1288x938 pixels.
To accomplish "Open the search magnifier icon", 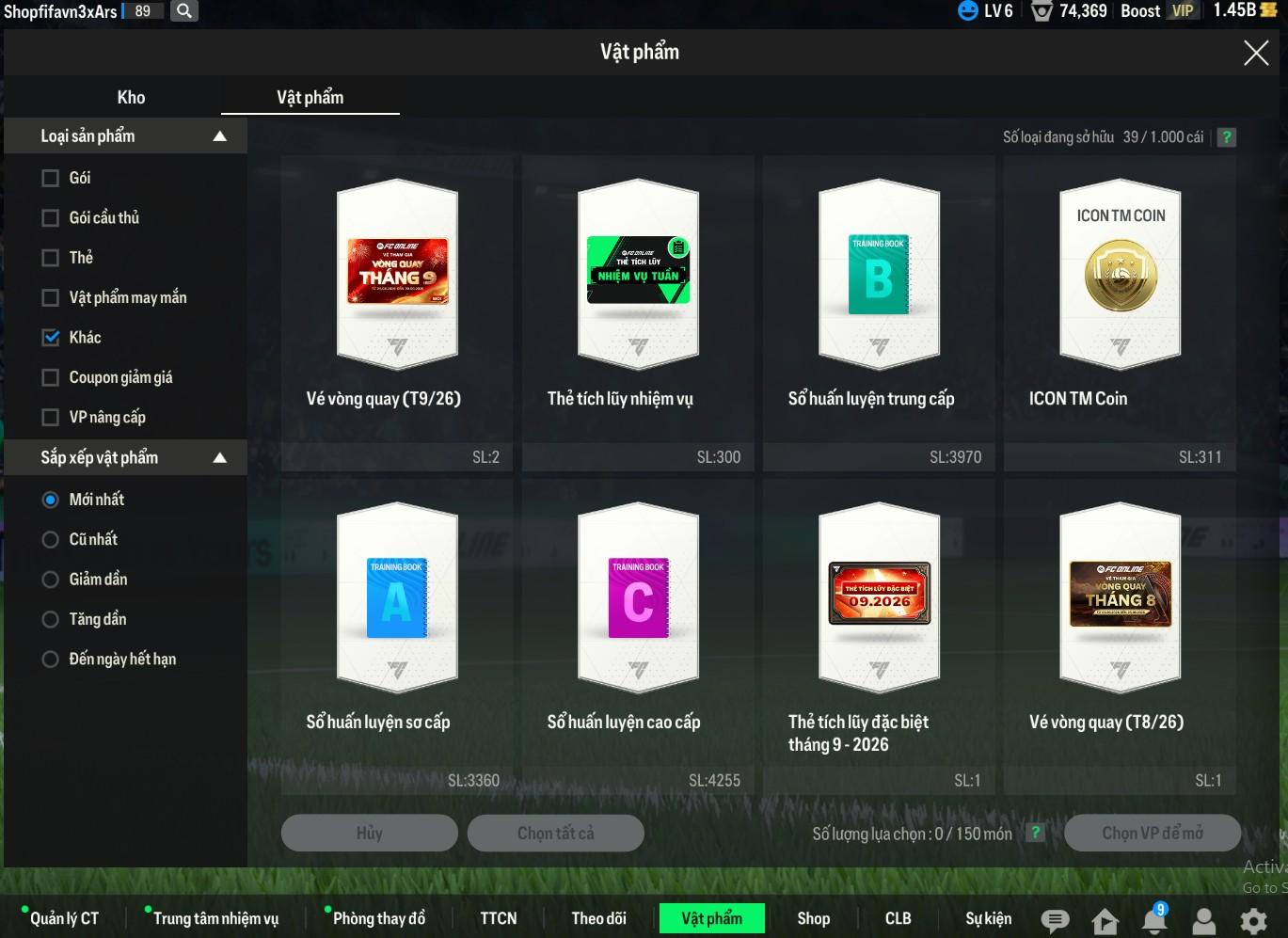I will (184, 11).
